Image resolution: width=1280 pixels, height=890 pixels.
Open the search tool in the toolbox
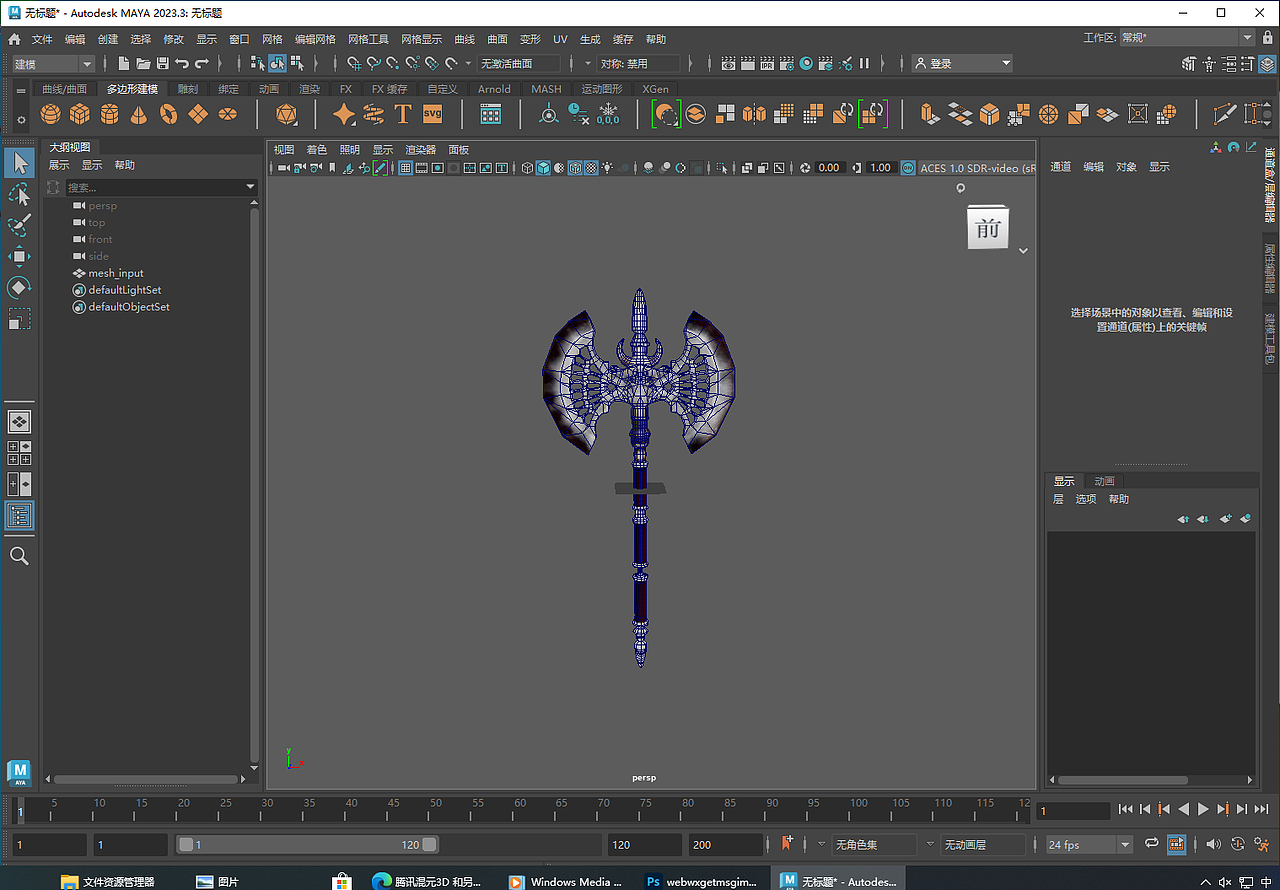19,556
